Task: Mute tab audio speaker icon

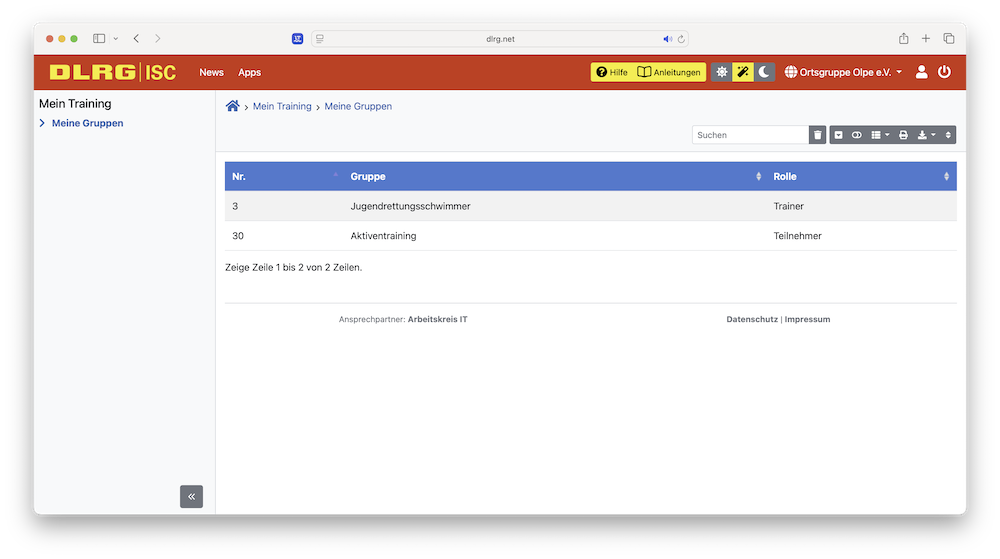Action: 667,39
